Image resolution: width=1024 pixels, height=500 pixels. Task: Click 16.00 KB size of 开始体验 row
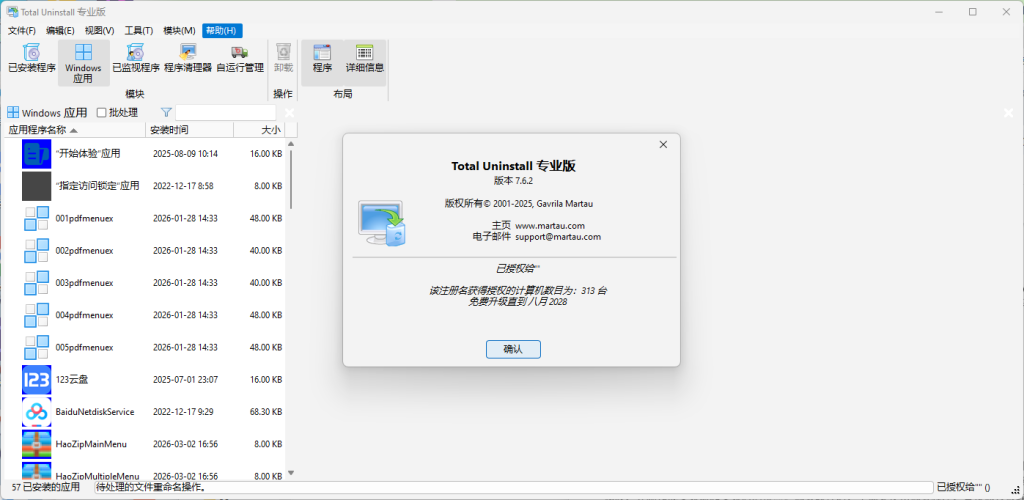click(x=266, y=154)
